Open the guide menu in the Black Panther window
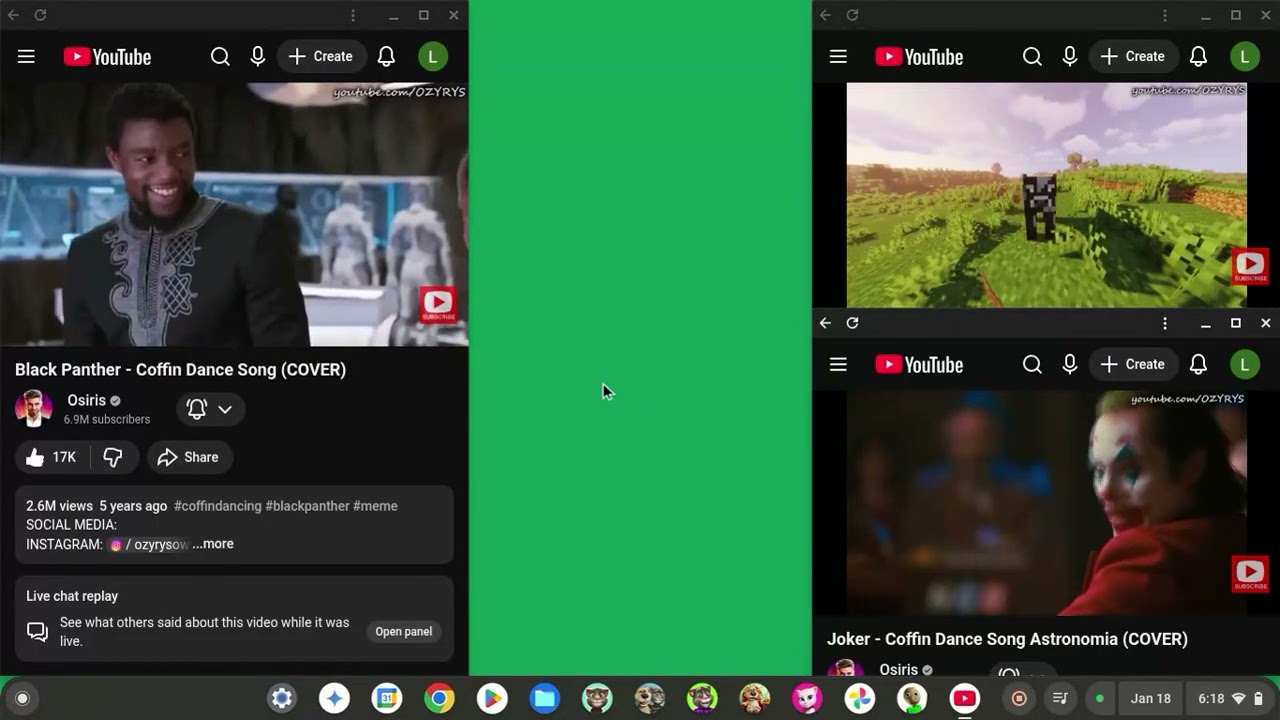The width and height of the screenshot is (1280, 720). [x=26, y=57]
